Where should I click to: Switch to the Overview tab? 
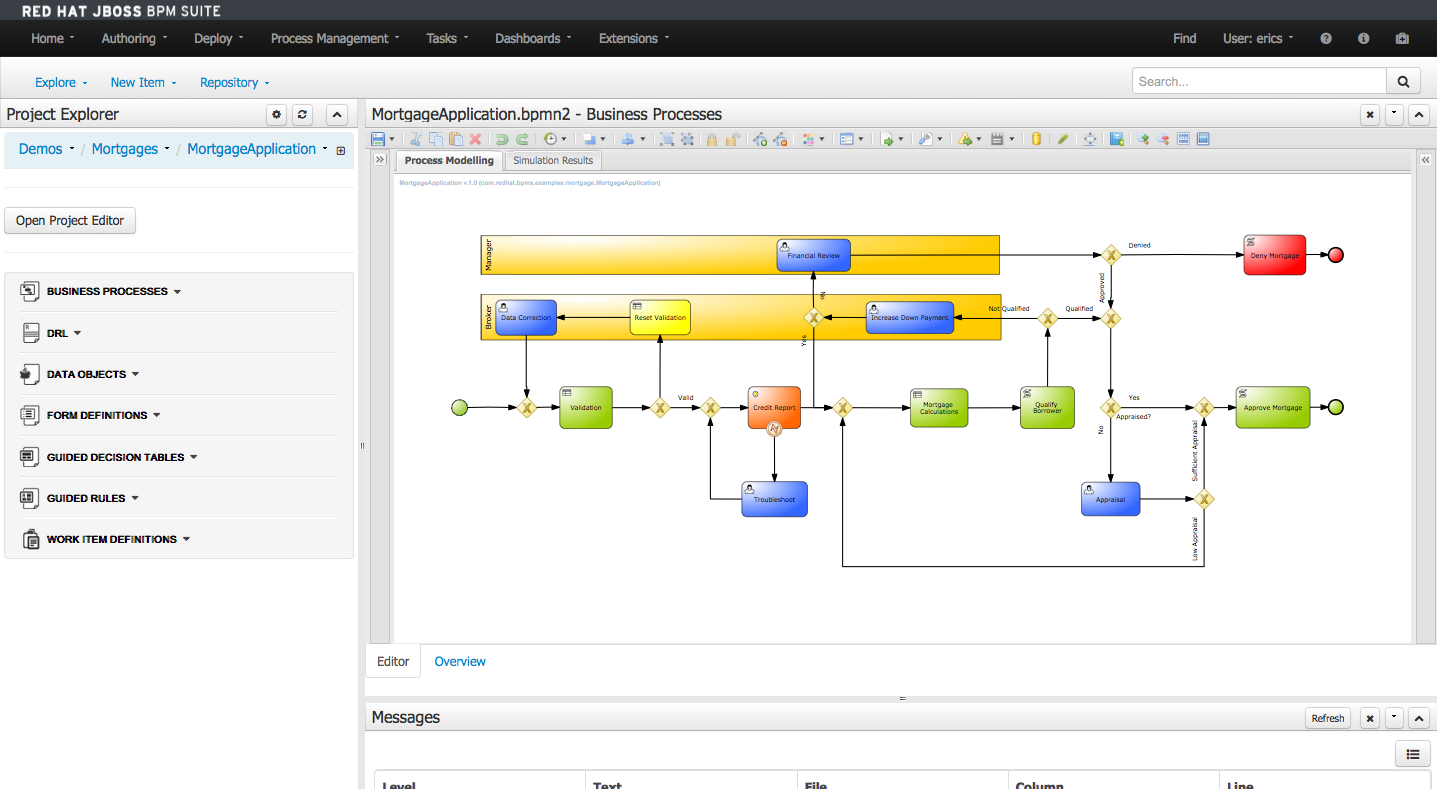click(459, 661)
